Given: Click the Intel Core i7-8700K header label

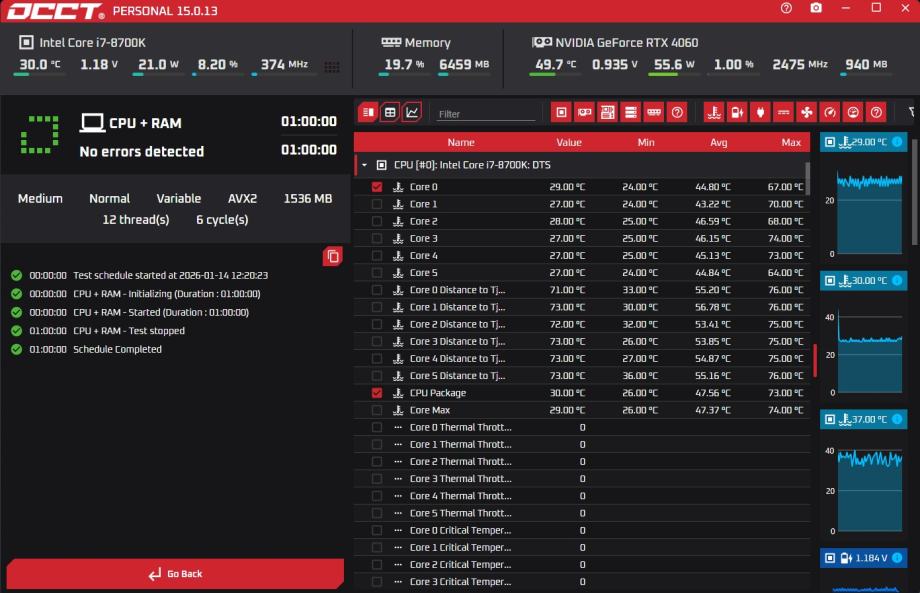Looking at the screenshot, I should (x=93, y=42).
